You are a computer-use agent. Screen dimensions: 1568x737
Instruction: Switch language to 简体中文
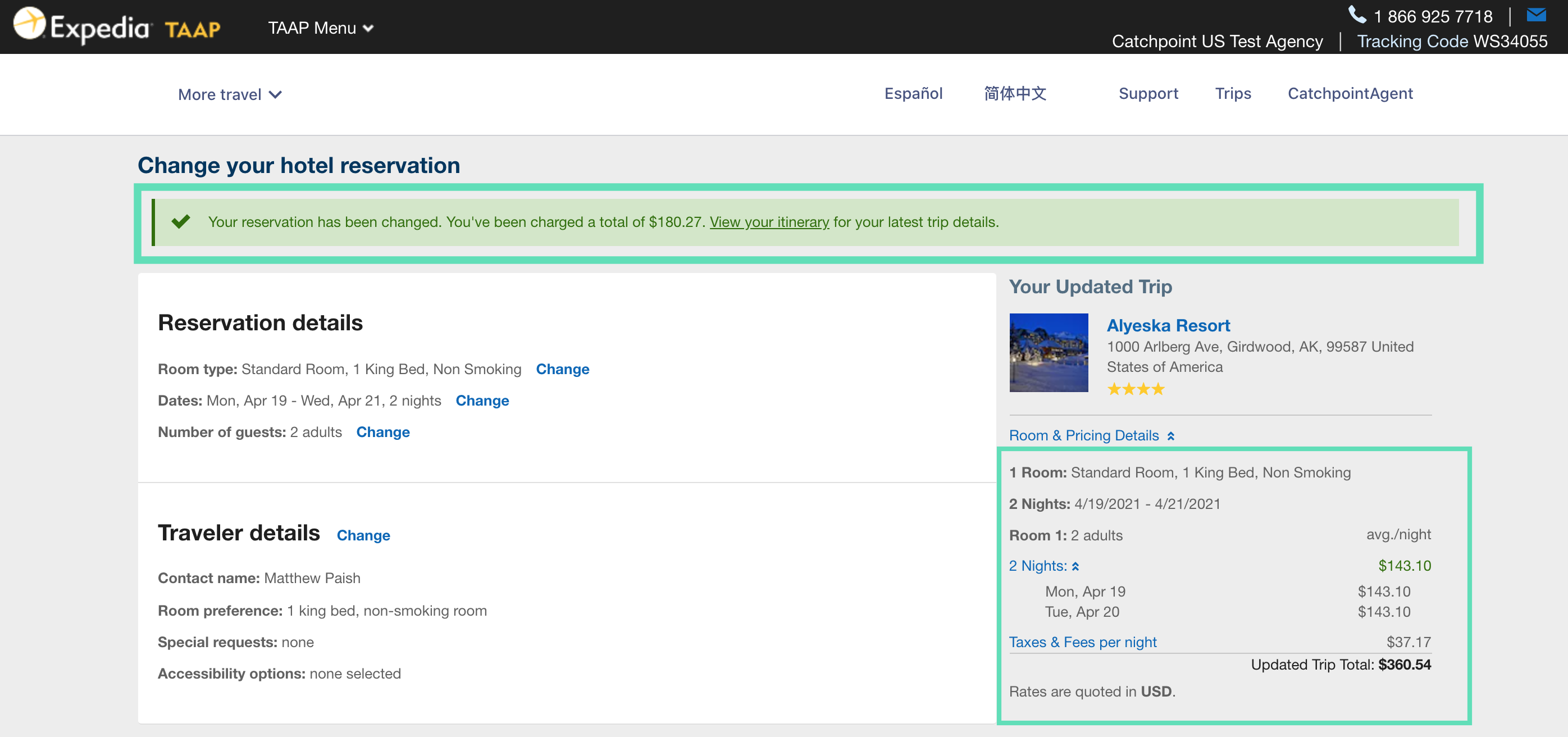(x=1015, y=93)
